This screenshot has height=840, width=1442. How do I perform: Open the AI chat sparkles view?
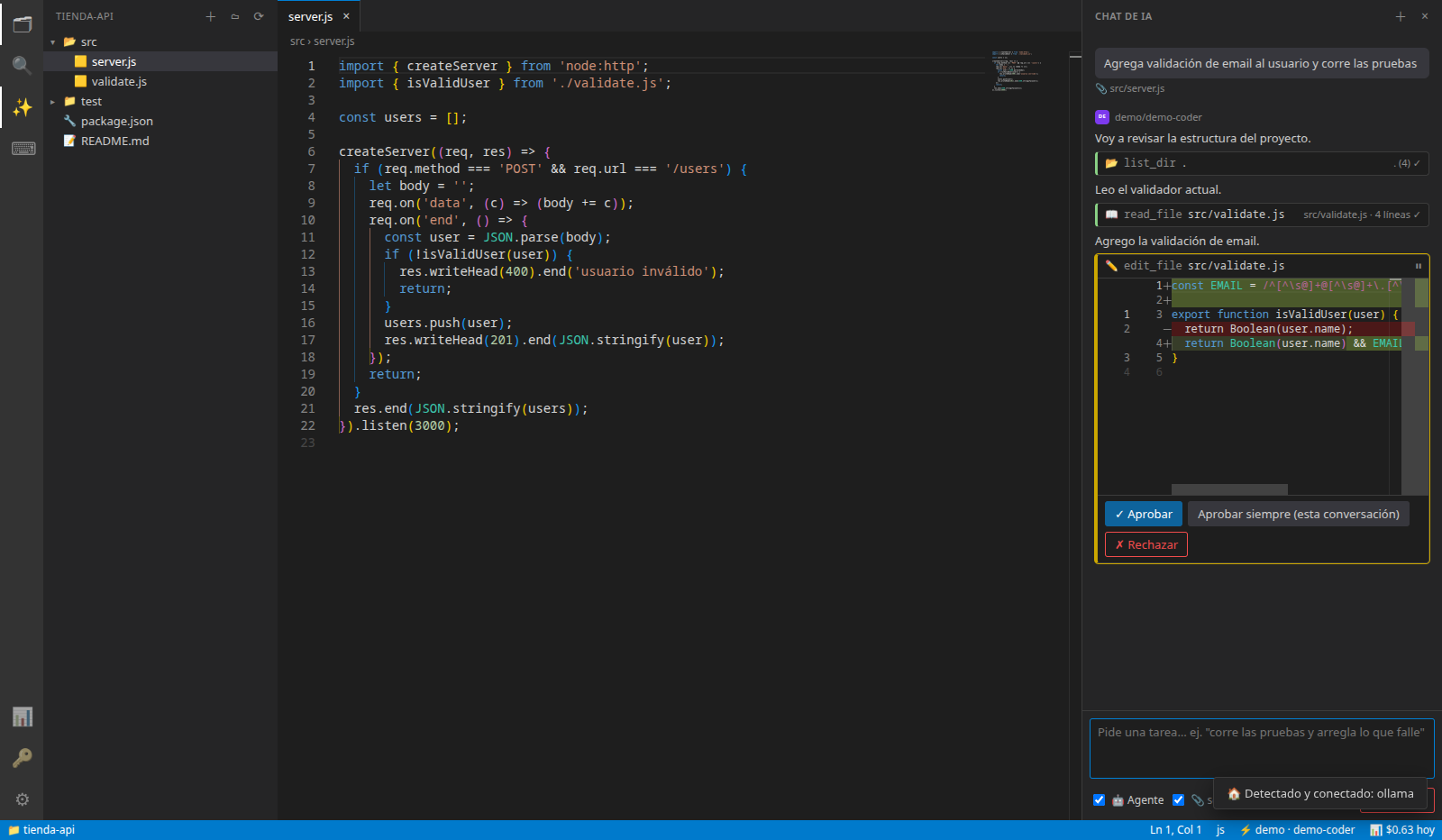tap(22, 107)
